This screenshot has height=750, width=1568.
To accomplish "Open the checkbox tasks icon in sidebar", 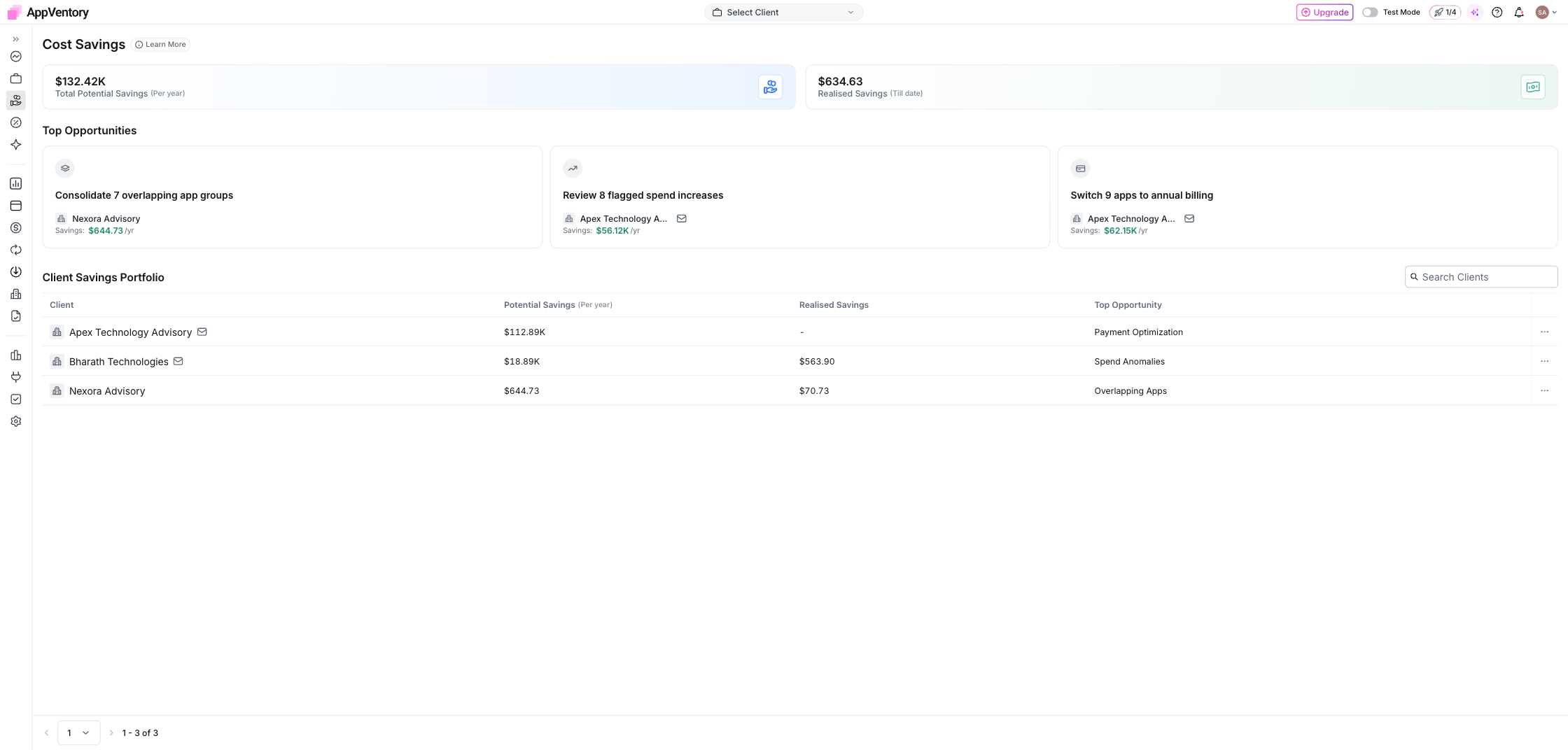I will pyautogui.click(x=15, y=399).
